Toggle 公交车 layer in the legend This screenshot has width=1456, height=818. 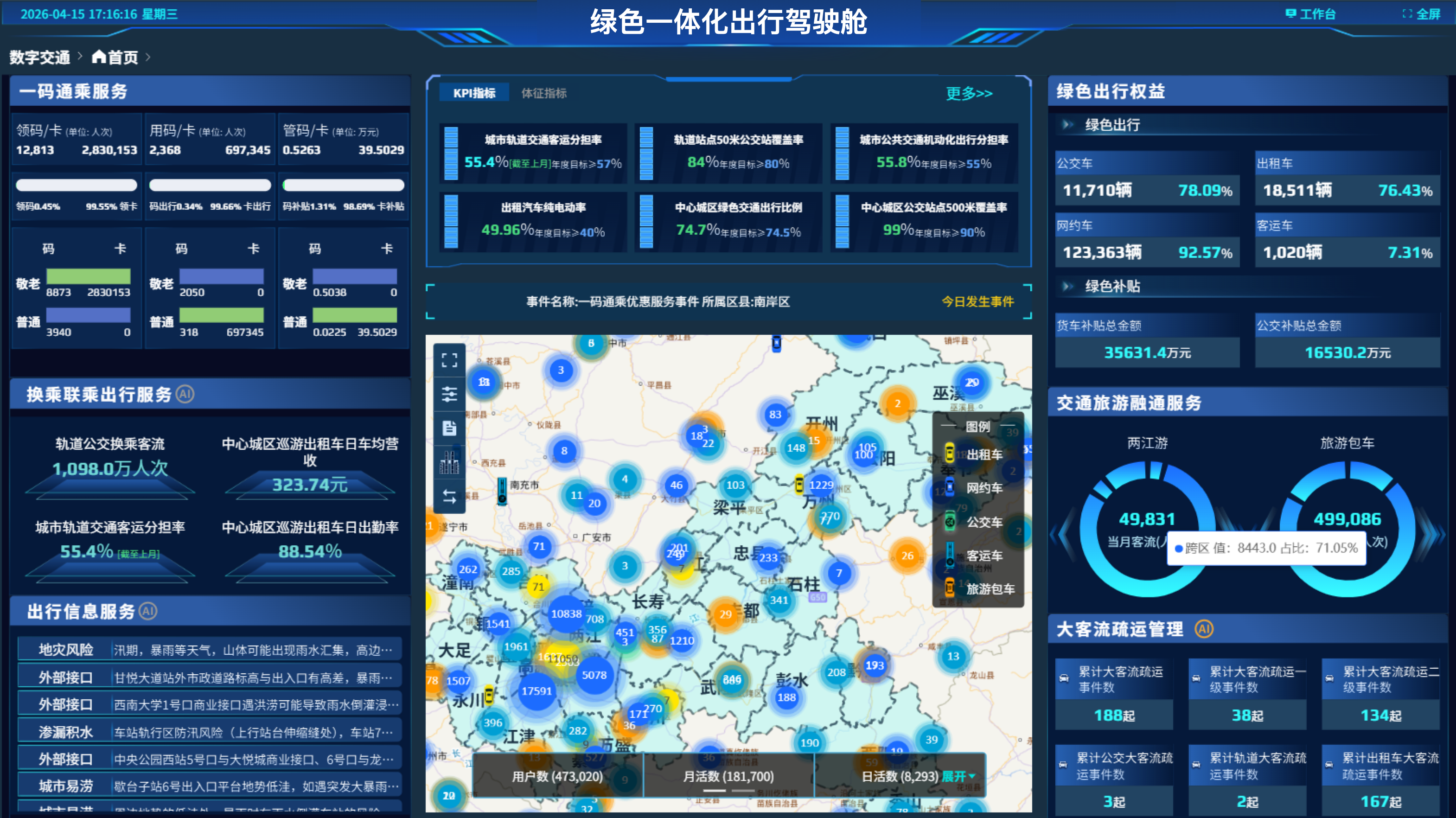(983, 522)
